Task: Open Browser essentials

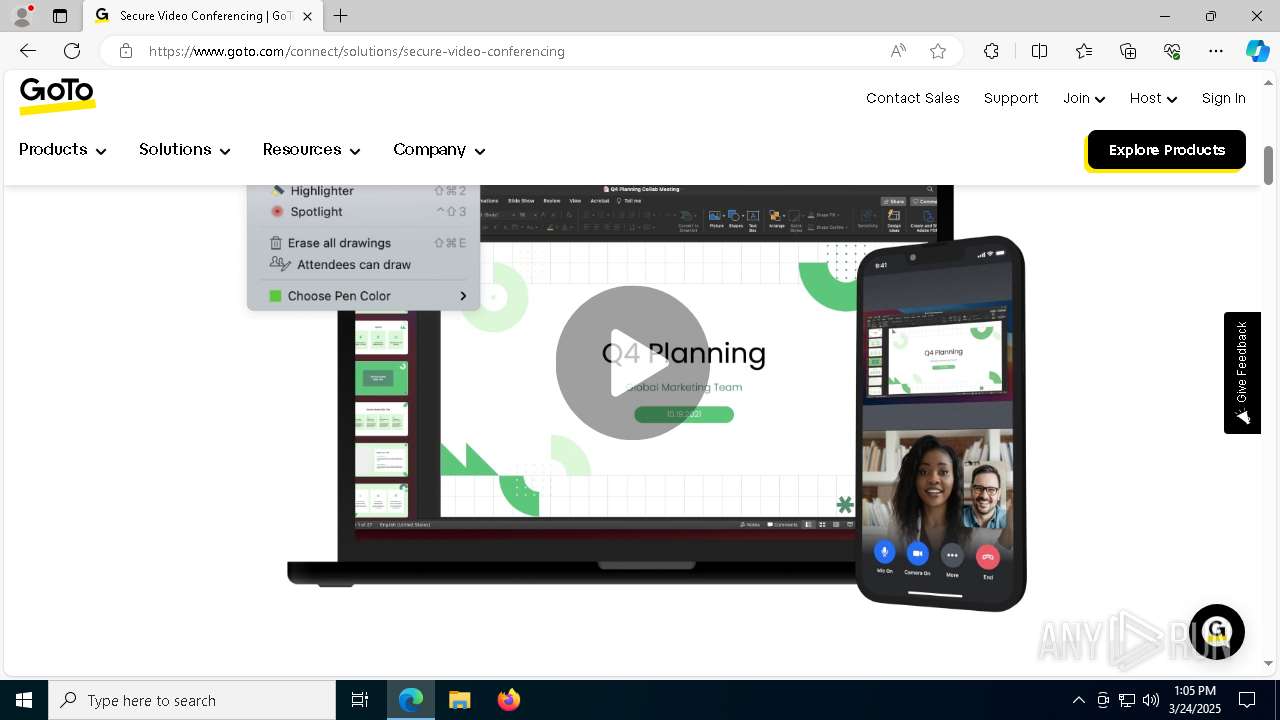Action: point(1172,51)
